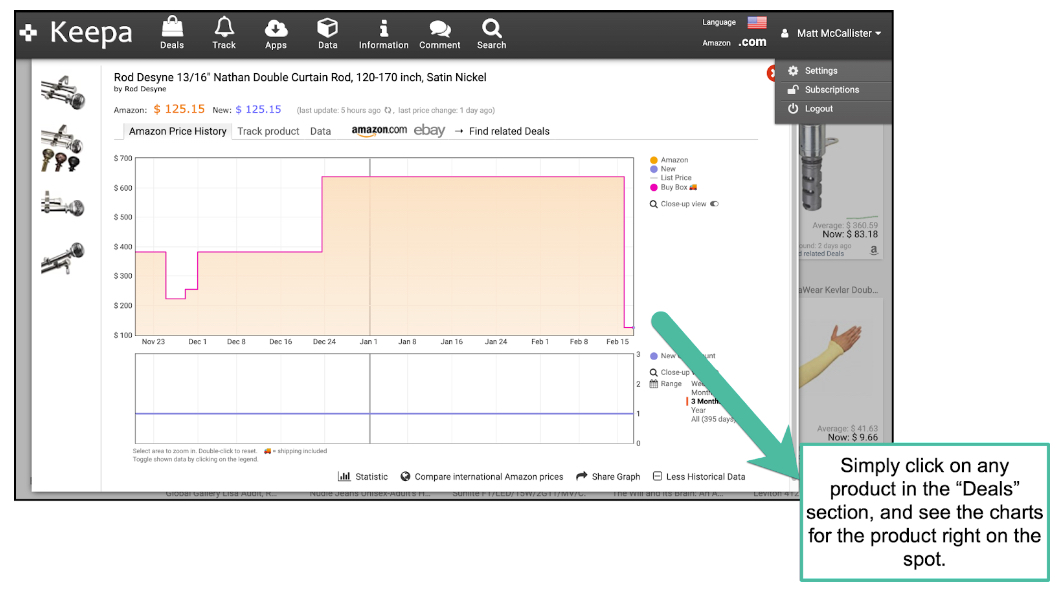Collapse with Less Historical Data
Viewport: 1058px width, 594px height.
click(699, 477)
